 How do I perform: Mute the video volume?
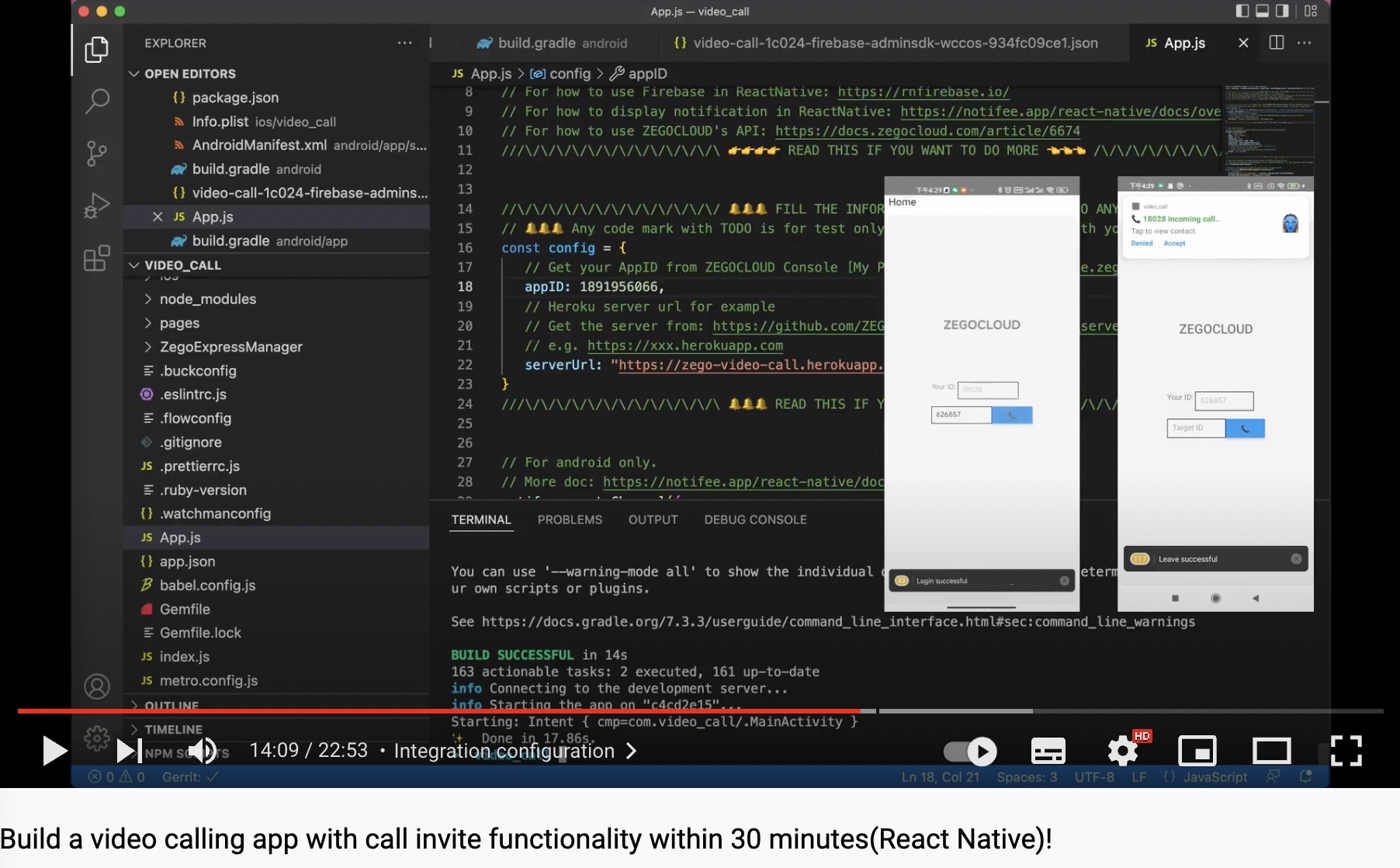click(203, 751)
